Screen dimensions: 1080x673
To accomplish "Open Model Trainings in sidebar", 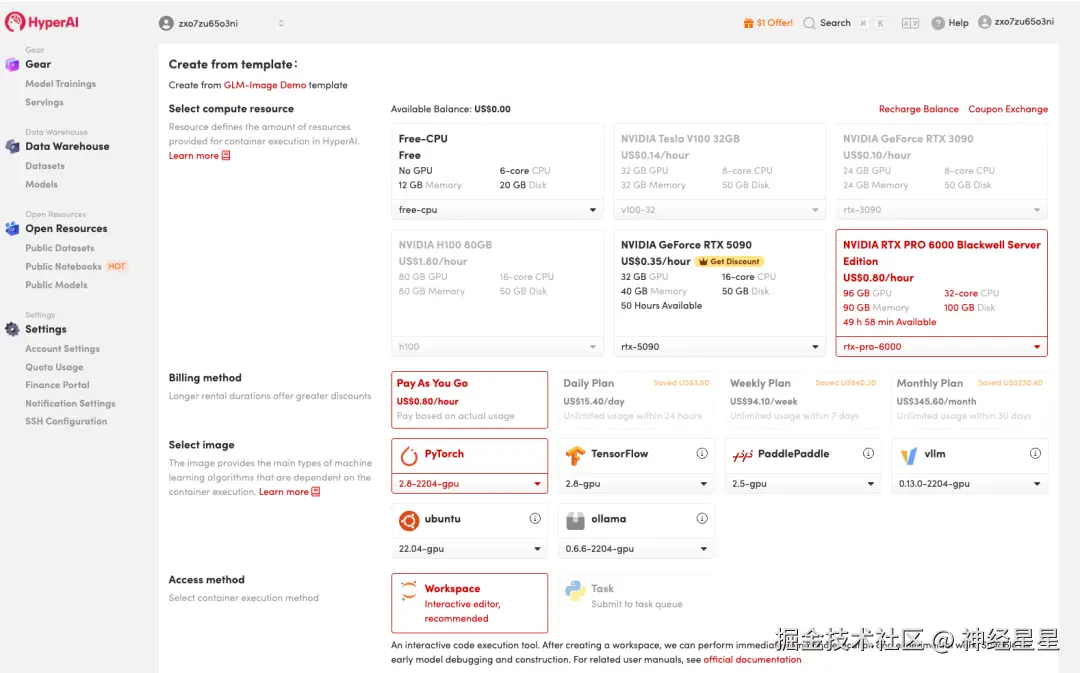I will (61, 83).
